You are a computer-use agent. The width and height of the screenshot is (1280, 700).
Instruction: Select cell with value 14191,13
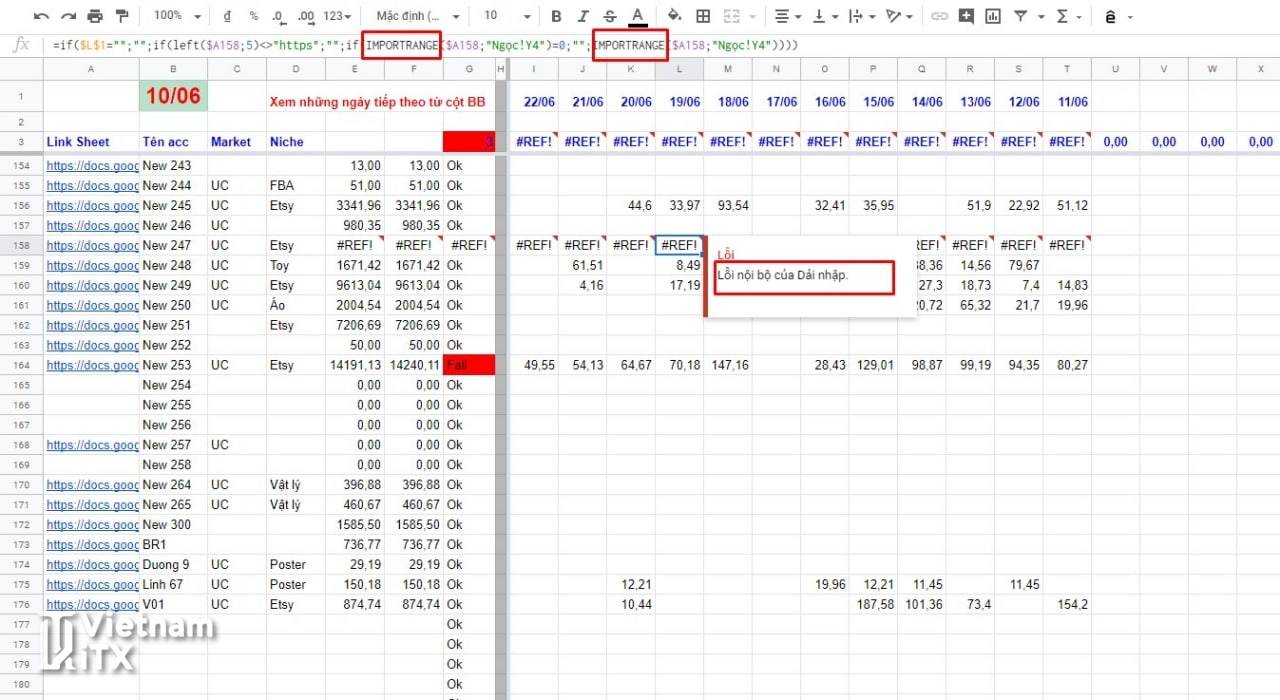coord(355,365)
